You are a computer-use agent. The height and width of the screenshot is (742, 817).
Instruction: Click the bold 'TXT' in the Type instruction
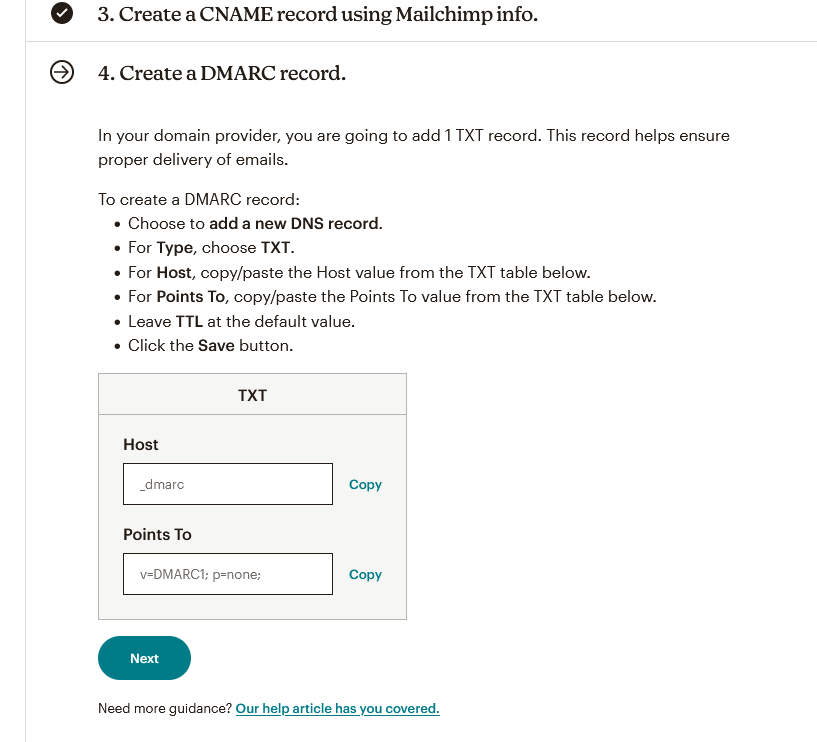(277, 247)
